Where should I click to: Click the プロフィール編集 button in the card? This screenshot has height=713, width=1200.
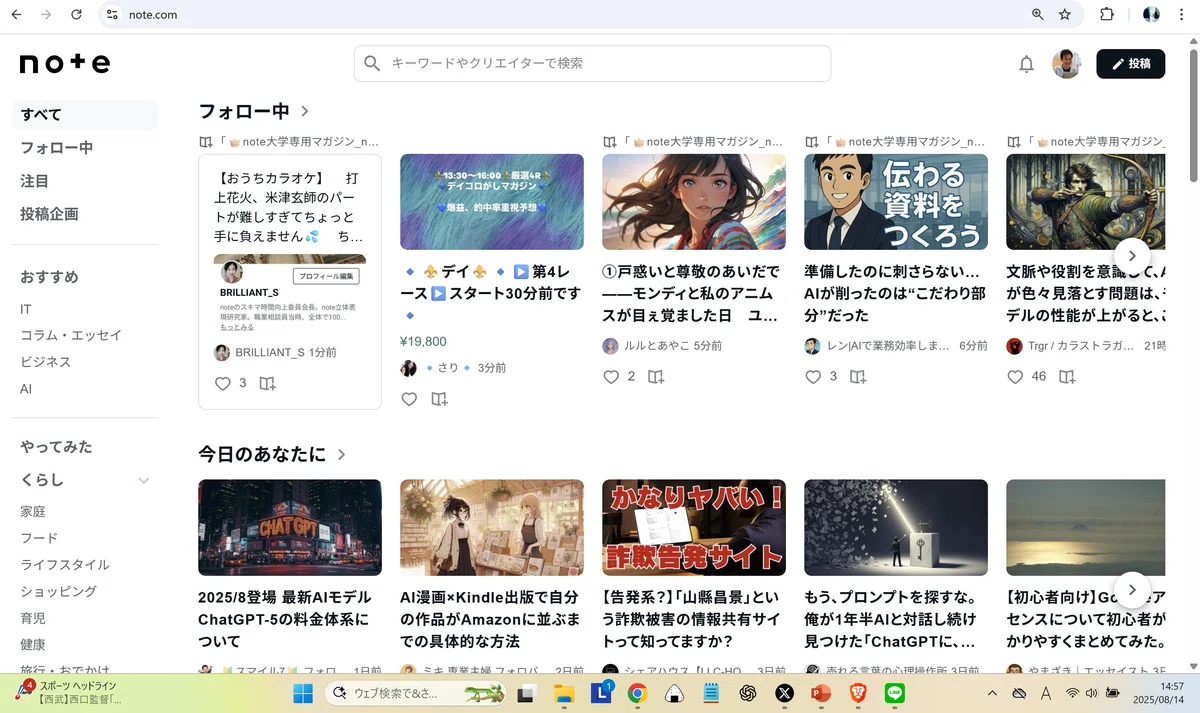tap(326, 276)
